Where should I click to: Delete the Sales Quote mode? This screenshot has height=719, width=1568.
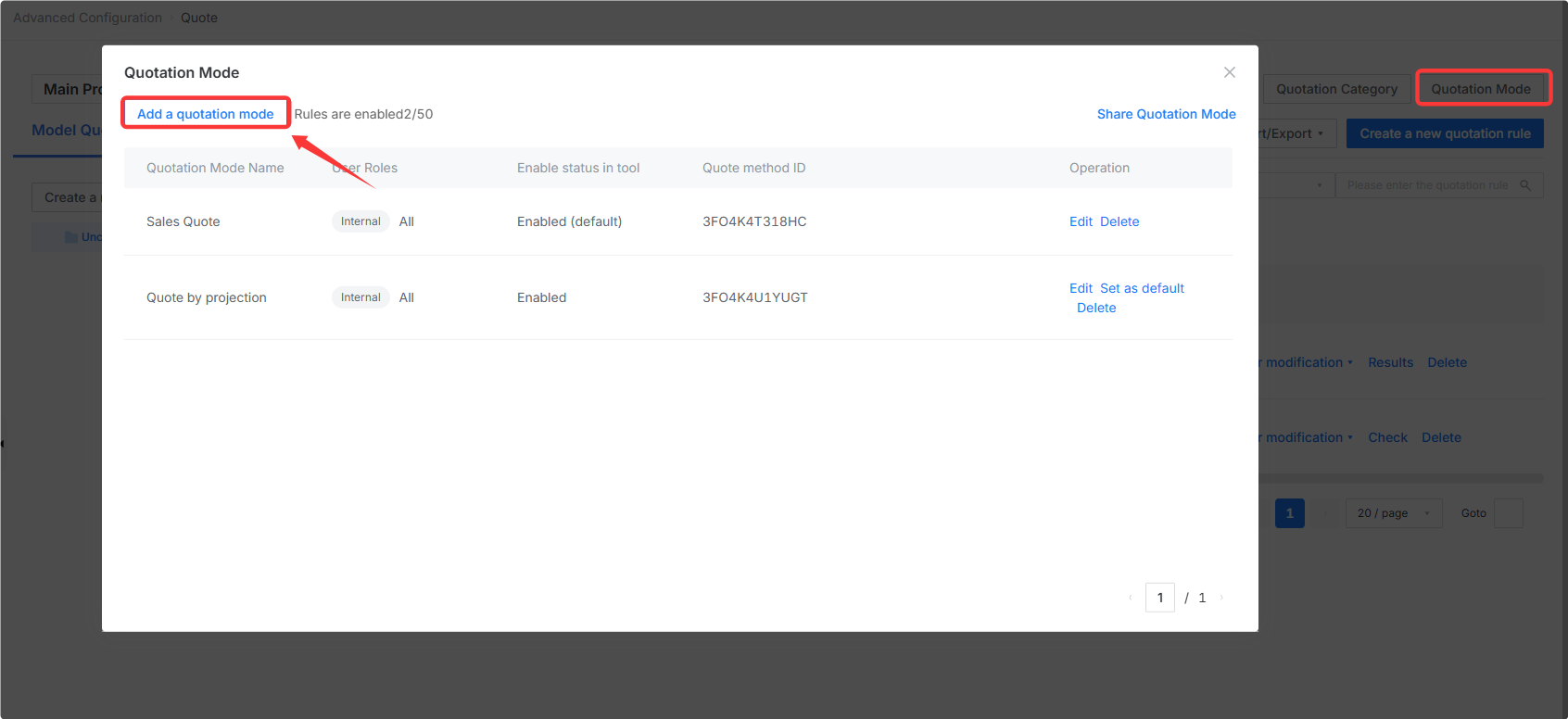click(x=1119, y=221)
